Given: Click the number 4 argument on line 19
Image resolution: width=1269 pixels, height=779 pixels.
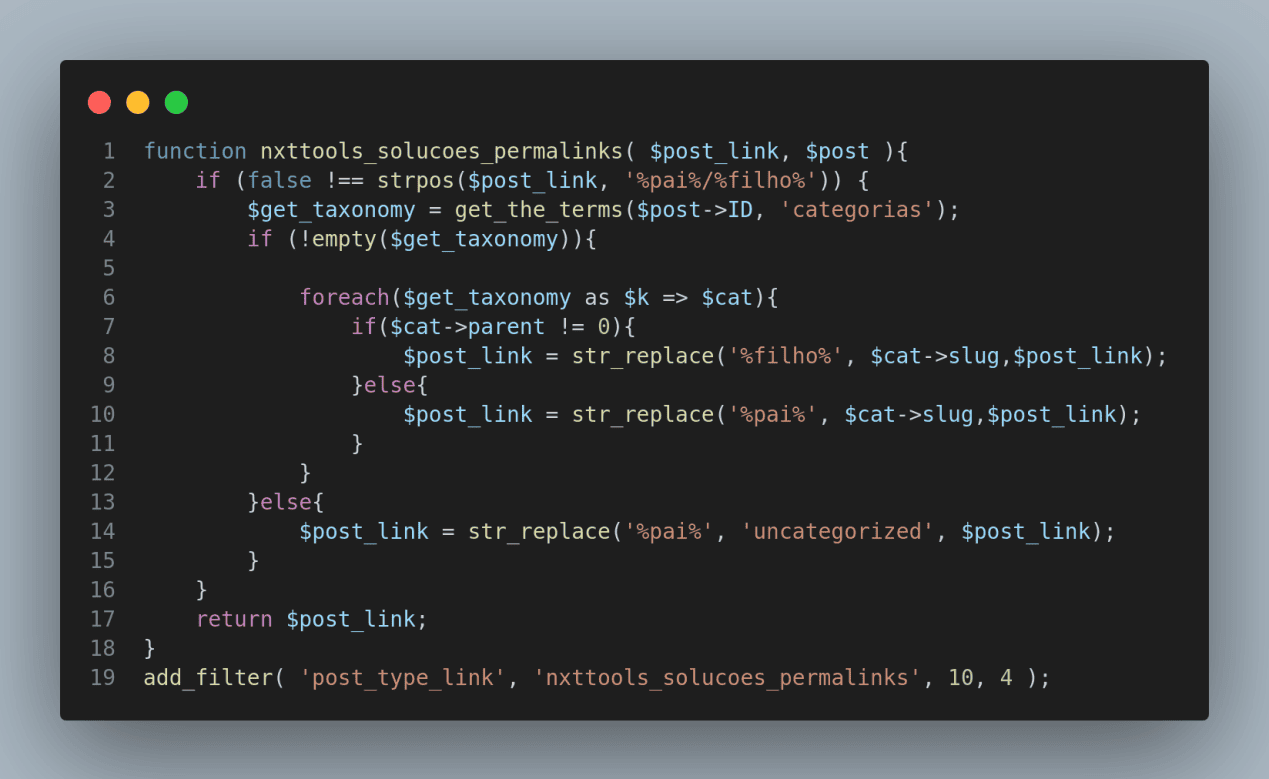Looking at the screenshot, I should click(x=1006, y=677).
